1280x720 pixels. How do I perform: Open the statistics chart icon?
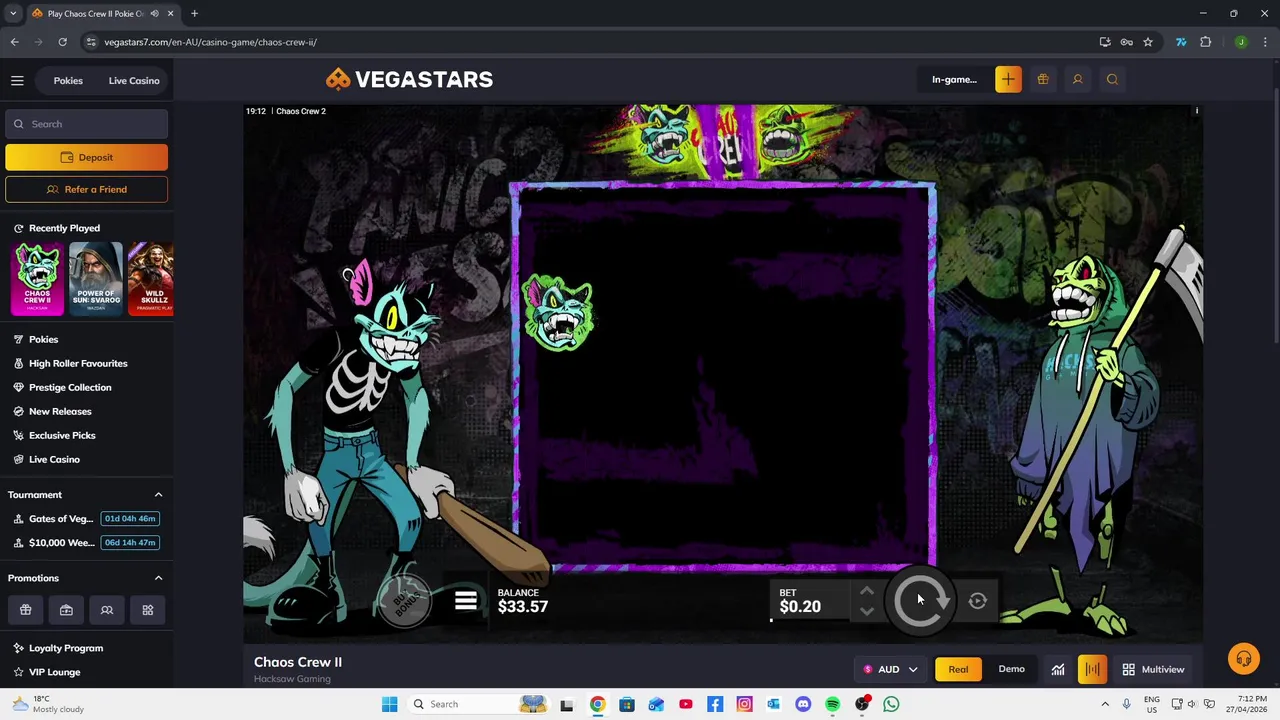pos(1058,669)
